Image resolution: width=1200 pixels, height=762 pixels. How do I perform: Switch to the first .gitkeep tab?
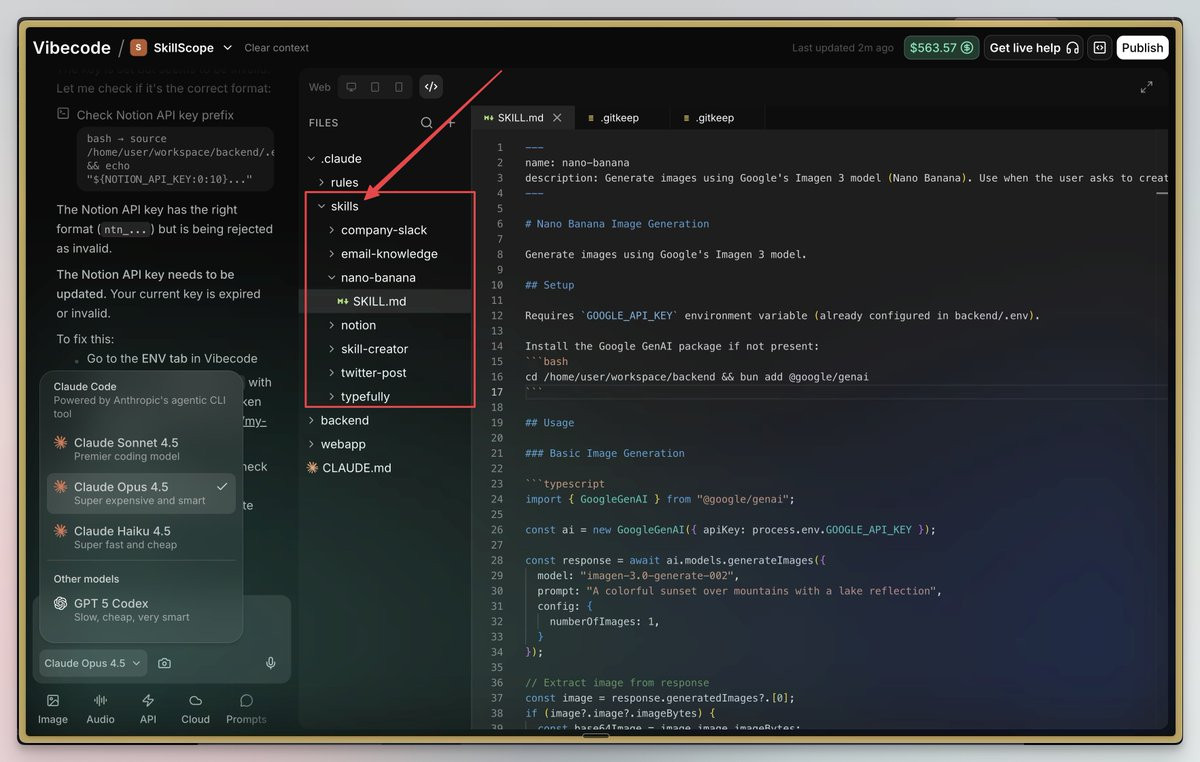pyautogui.click(x=617, y=118)
